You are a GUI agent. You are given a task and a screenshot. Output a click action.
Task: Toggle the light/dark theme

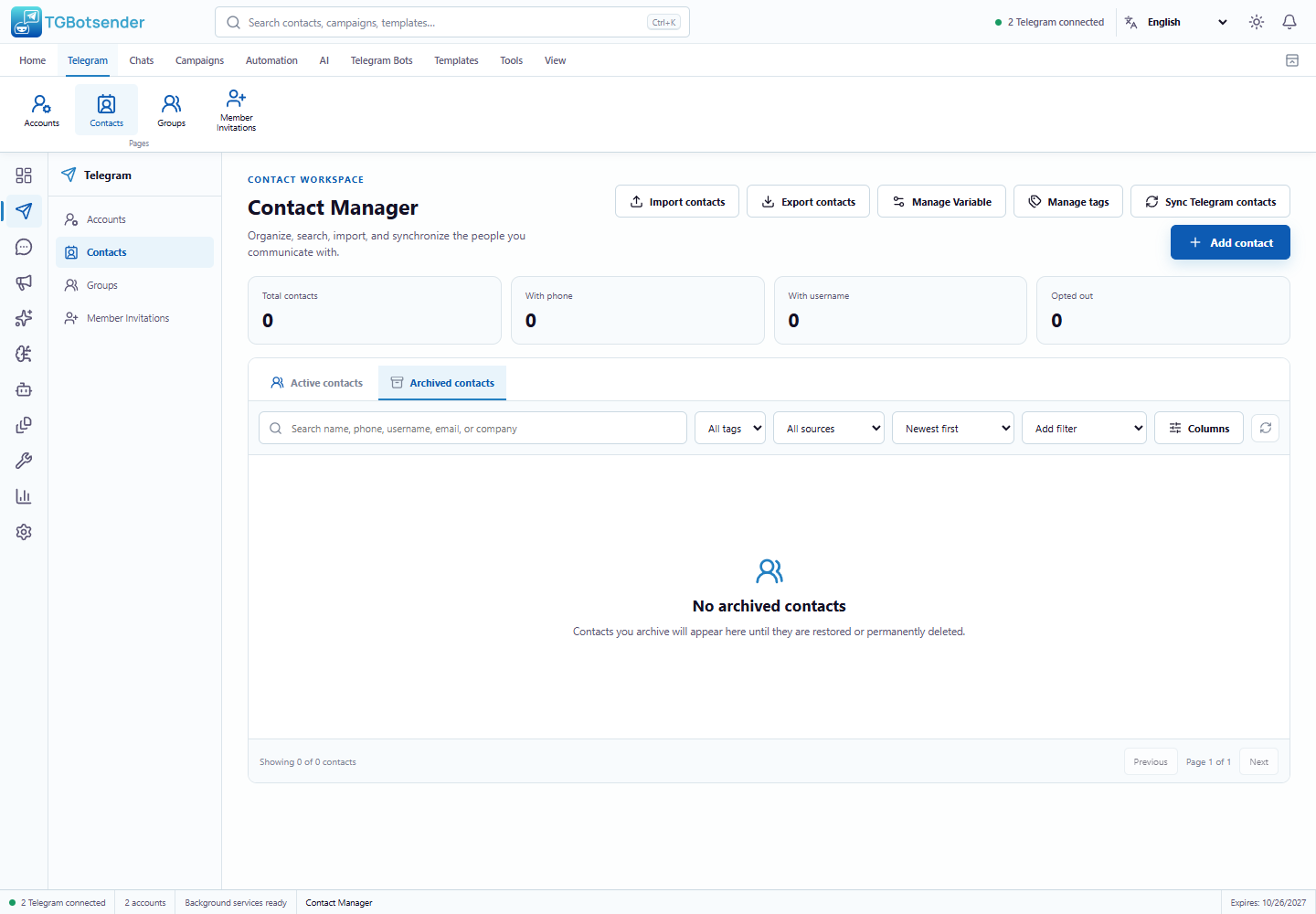pos(1257,22)
